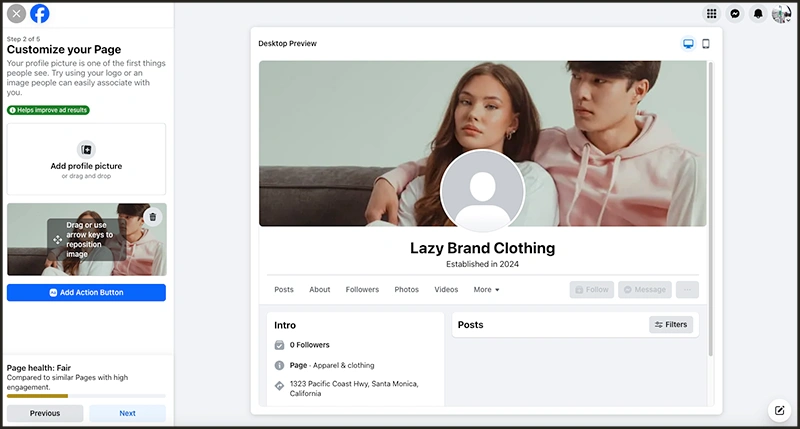Select the About tab
800x429 pixels.
pyautogui.click(x=320, y=290)
